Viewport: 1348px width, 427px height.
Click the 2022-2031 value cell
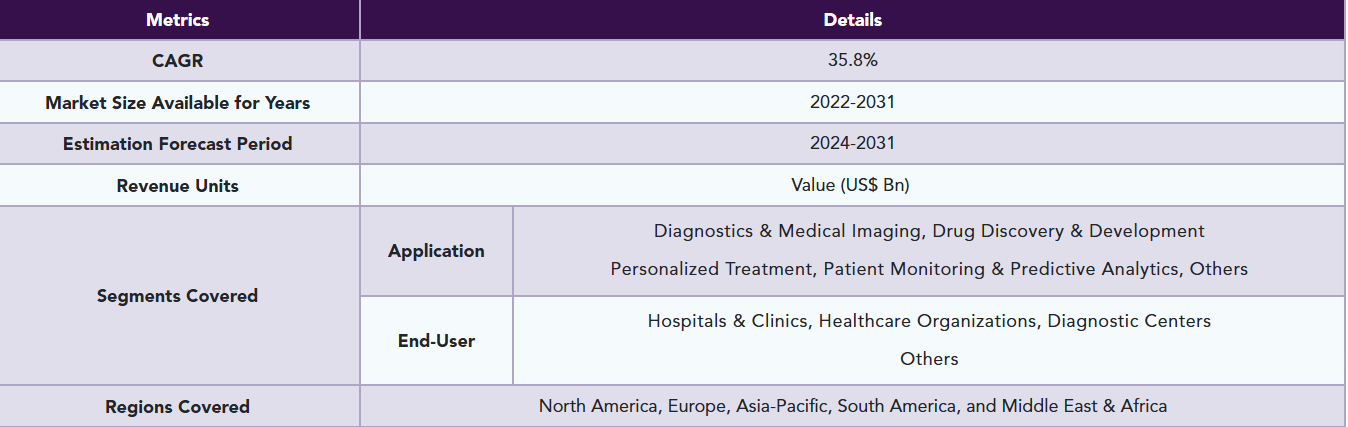(852, 102)
